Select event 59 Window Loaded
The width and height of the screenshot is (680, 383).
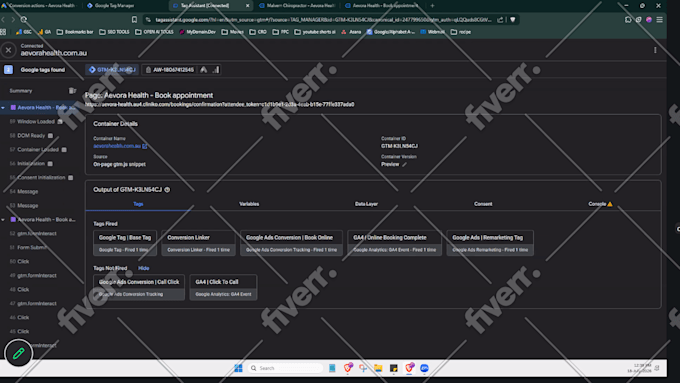[x=36, y=121]
